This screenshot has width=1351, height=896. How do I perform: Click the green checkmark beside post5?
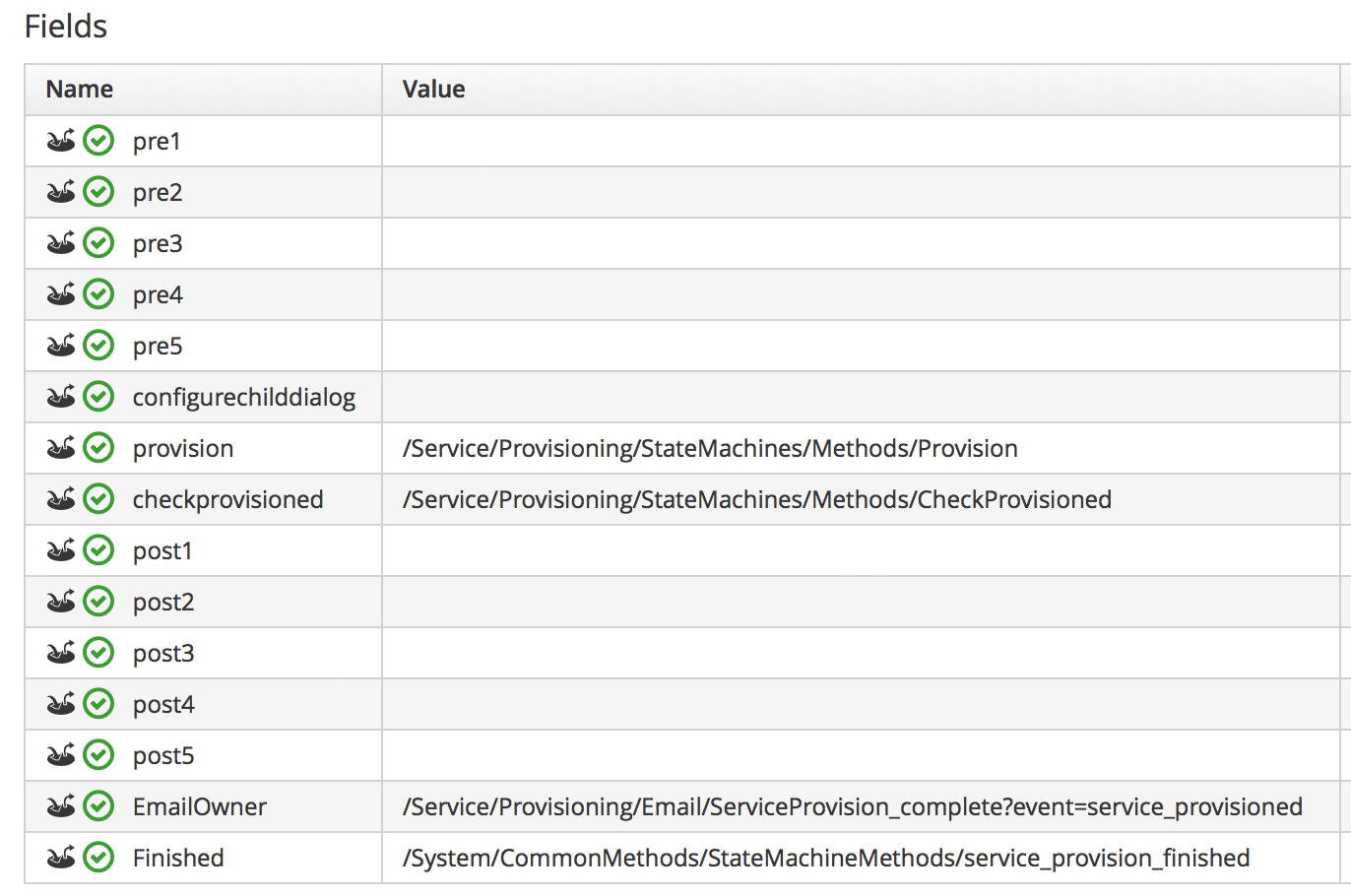(98, 755)
